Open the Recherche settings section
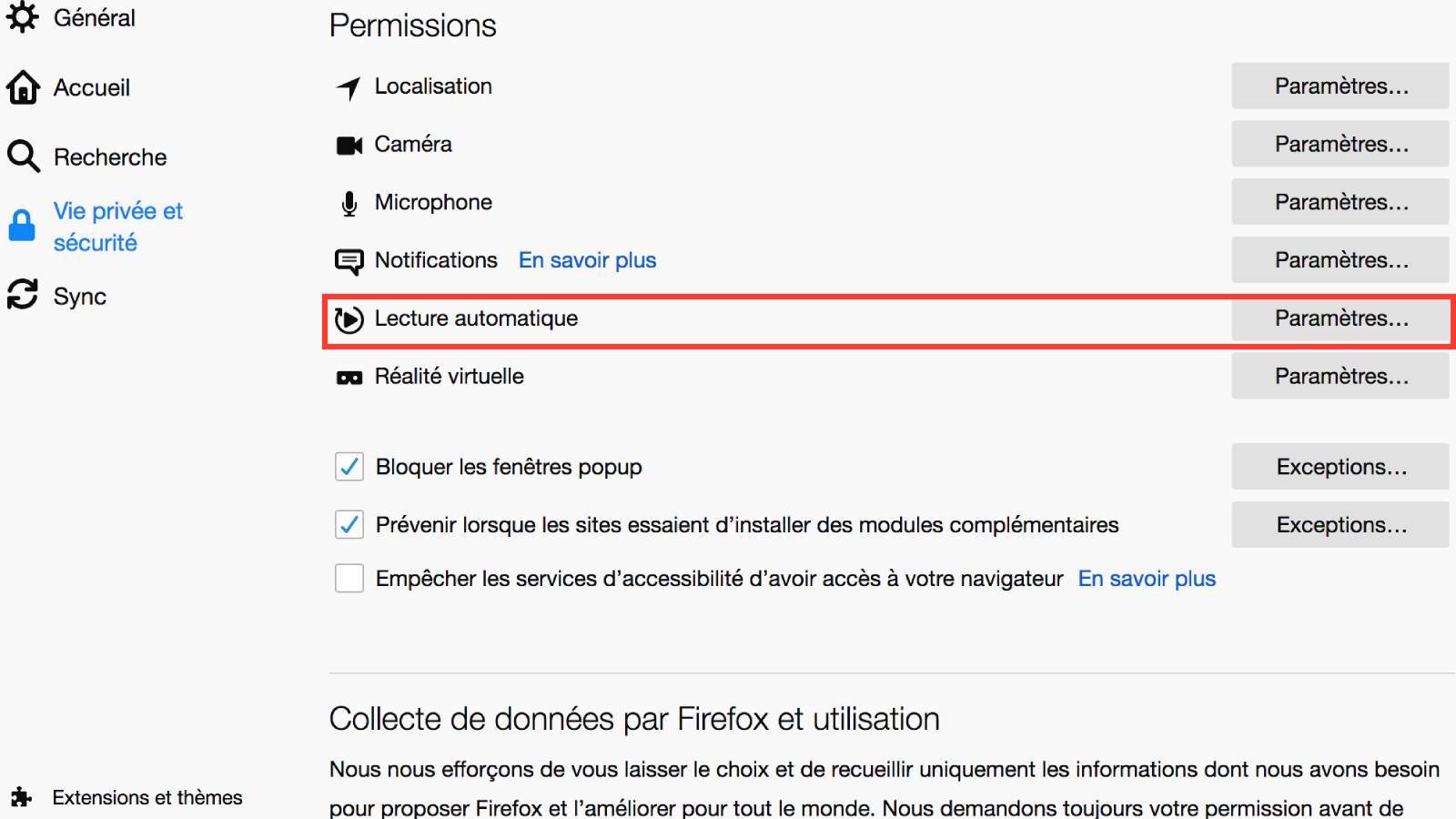The width and height of the screenshot is (1456, 819). pos(109,157)
